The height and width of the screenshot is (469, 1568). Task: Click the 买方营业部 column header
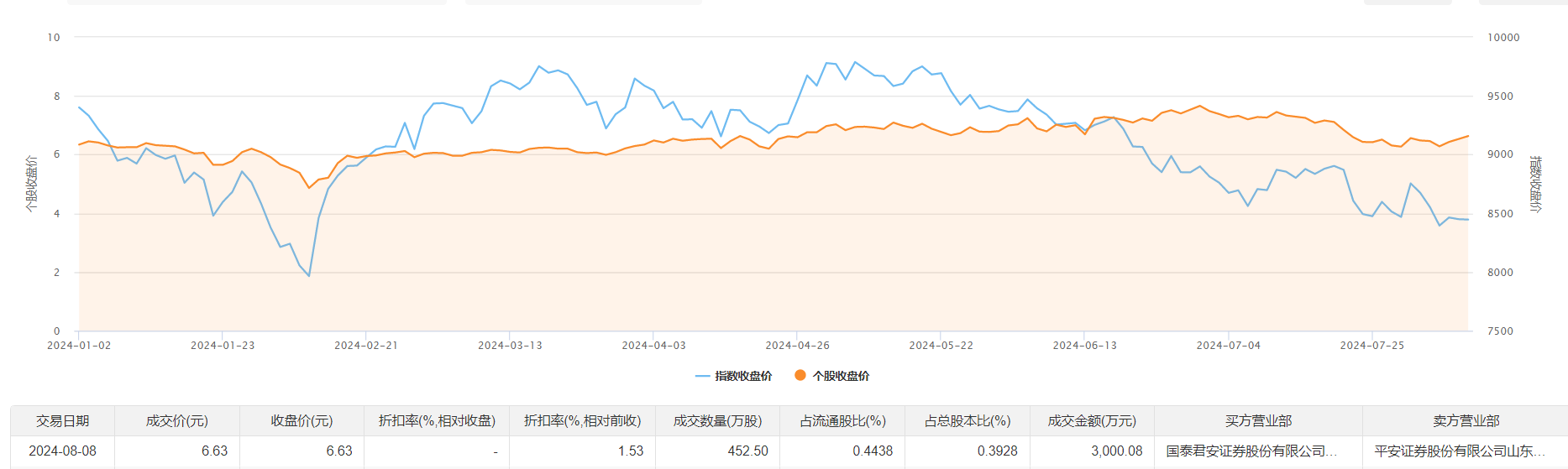click(1258, 420)
